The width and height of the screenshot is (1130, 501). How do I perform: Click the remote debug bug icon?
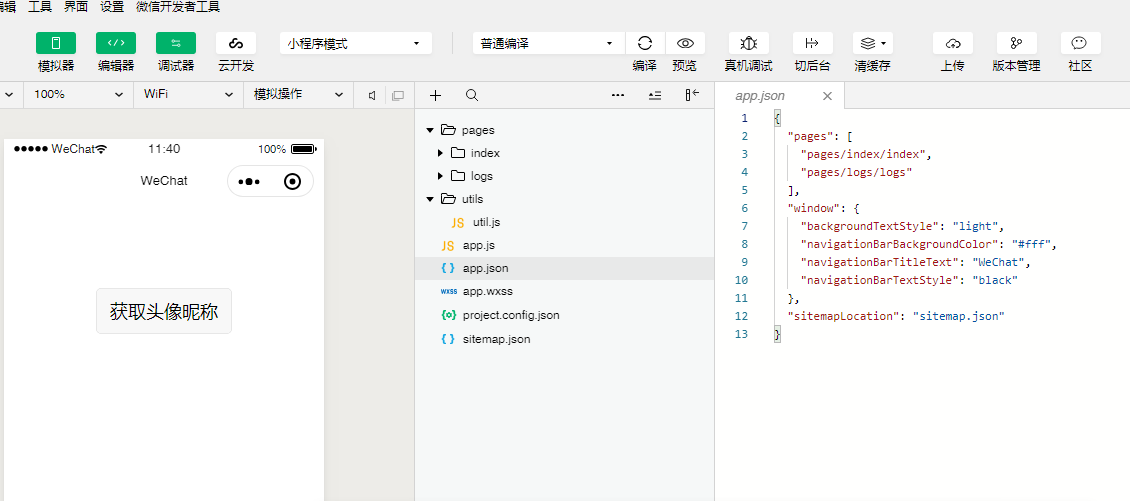coord(749,43)
